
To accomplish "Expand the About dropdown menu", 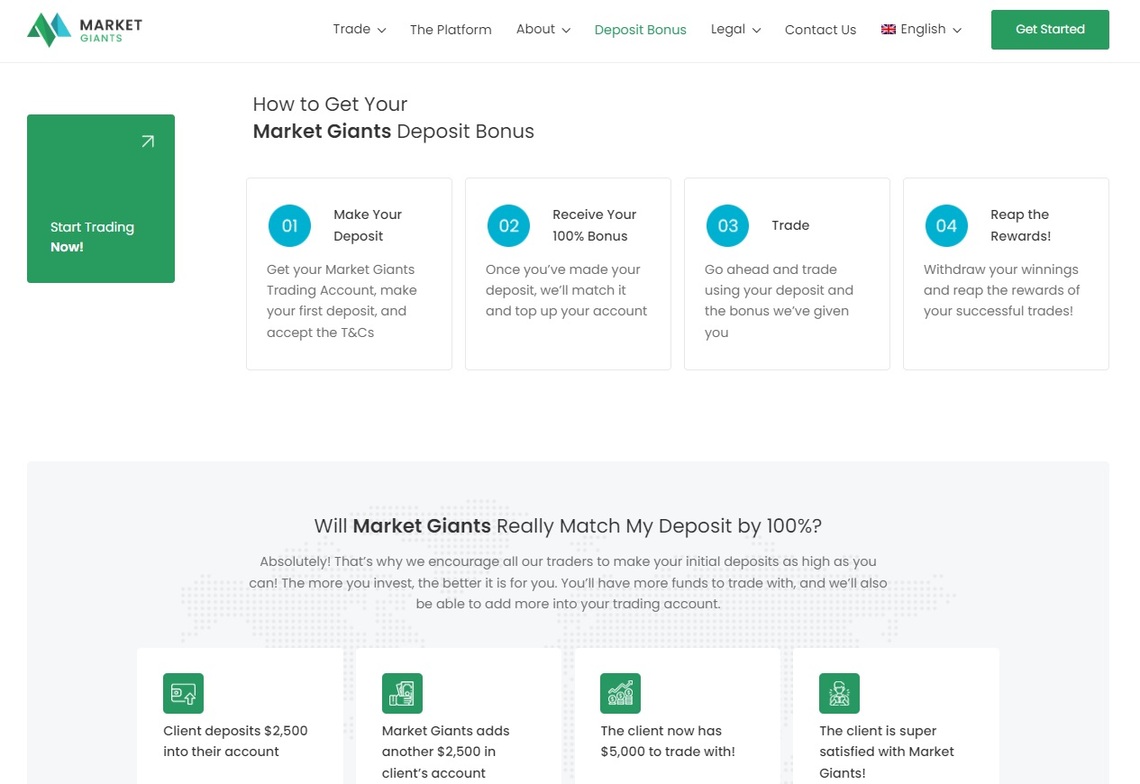I will pos(543,29).
